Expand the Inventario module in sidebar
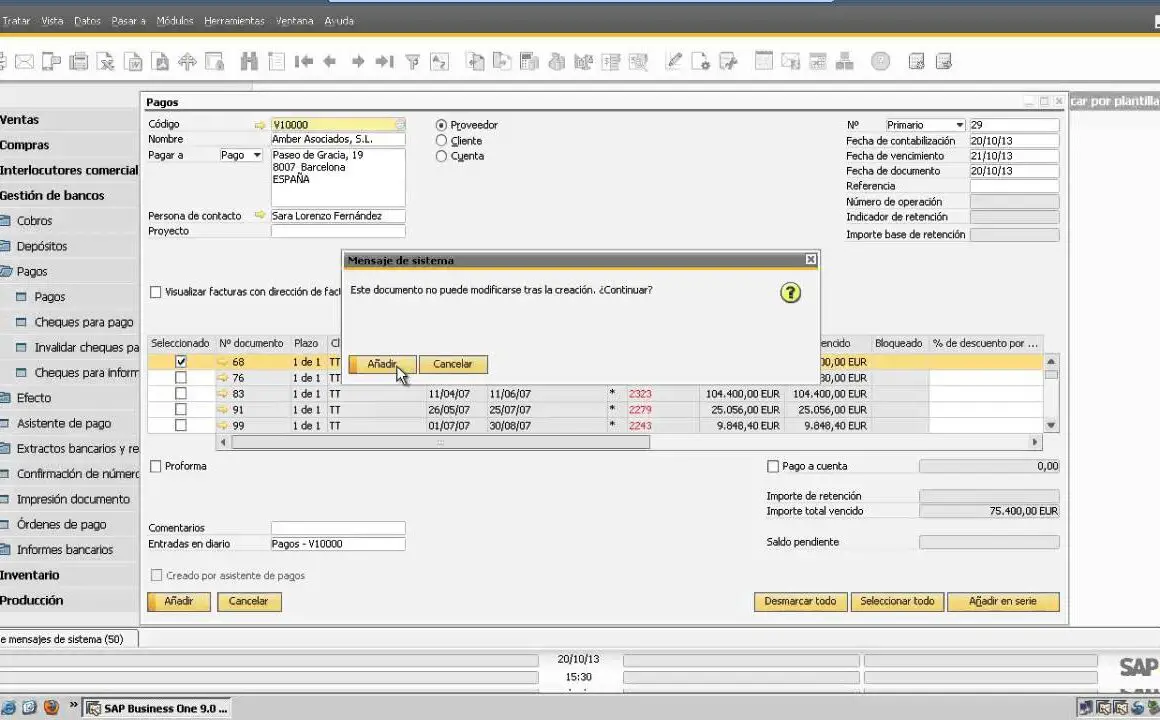 (30, 575)
